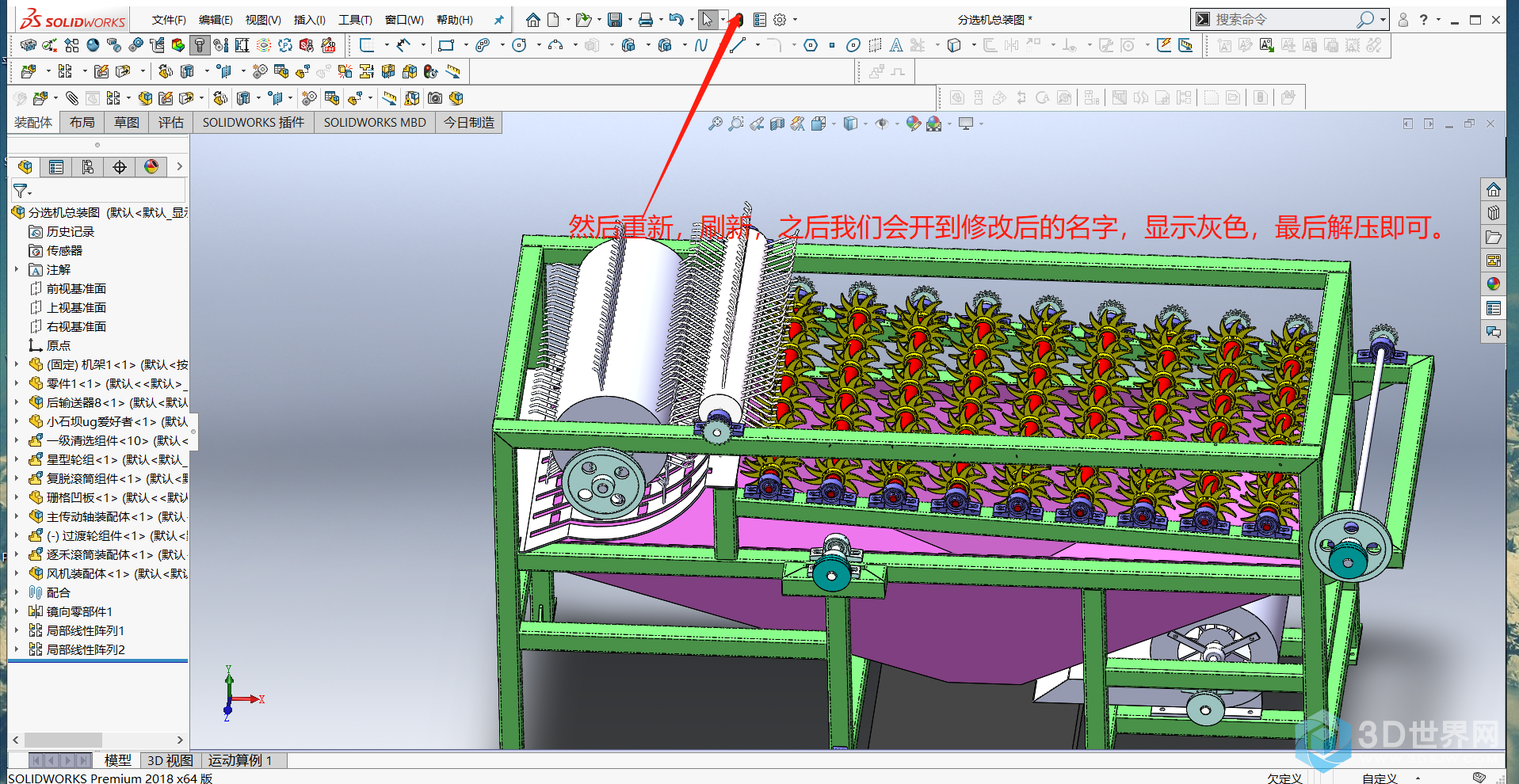
Task: Open the DimXpertManager crosshair tab
Action: [x=120, y=167]
